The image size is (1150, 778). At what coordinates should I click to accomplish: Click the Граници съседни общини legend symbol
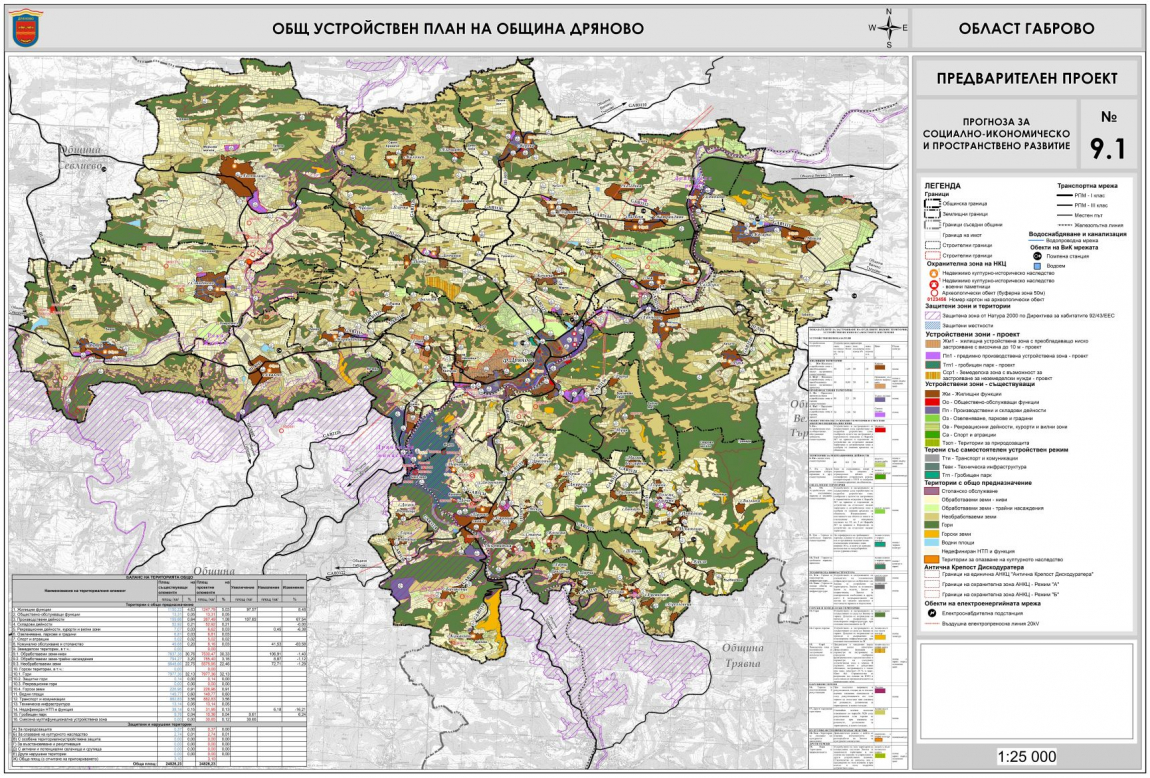click(x=933, y=224)
